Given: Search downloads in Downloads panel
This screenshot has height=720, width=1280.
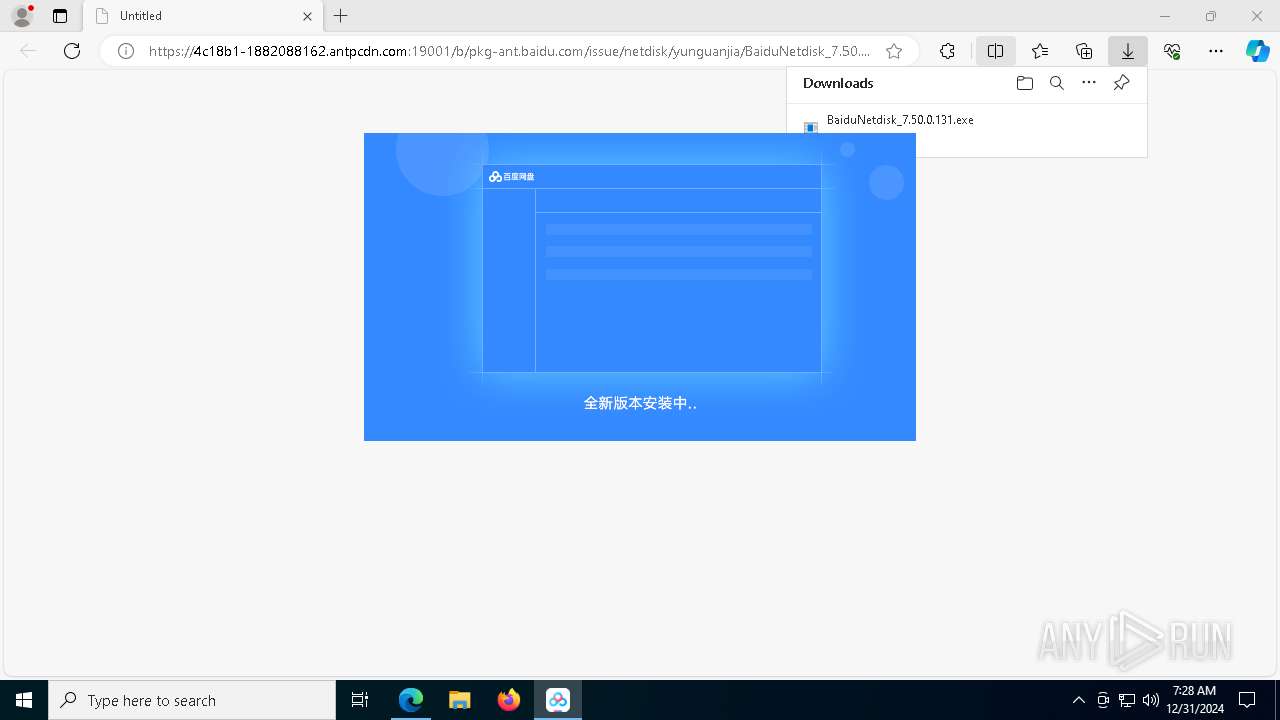Looking at the screenshot, I should pos(1057,83).
